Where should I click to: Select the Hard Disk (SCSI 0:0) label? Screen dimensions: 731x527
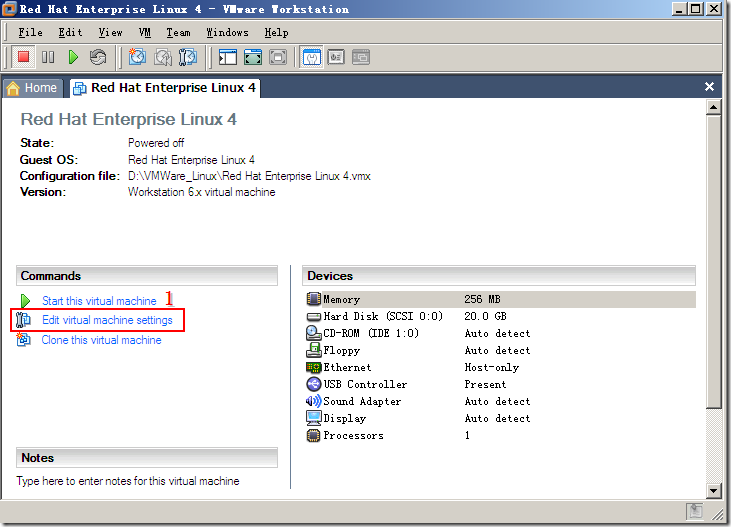click(383, 316)
